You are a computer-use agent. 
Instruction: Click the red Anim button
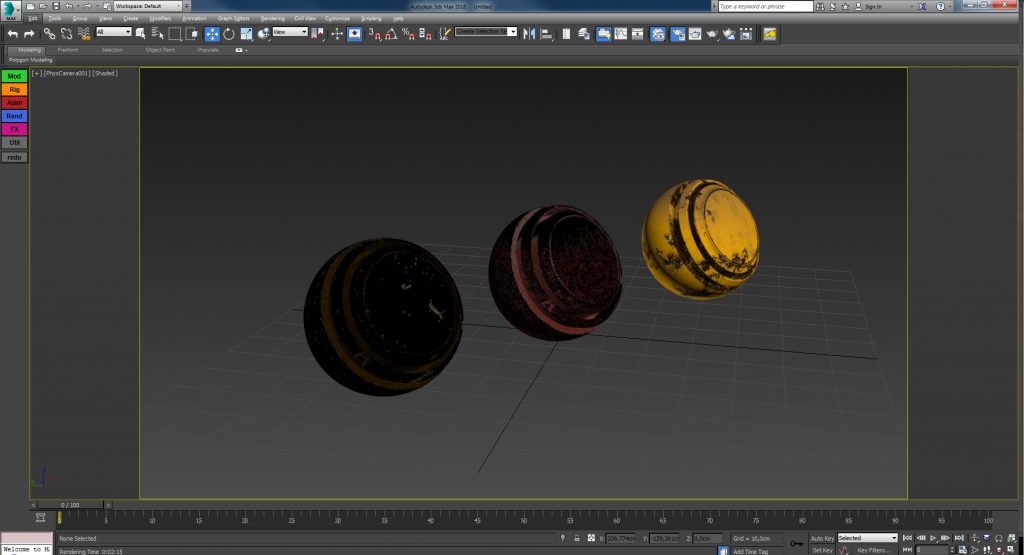(14, 103)
